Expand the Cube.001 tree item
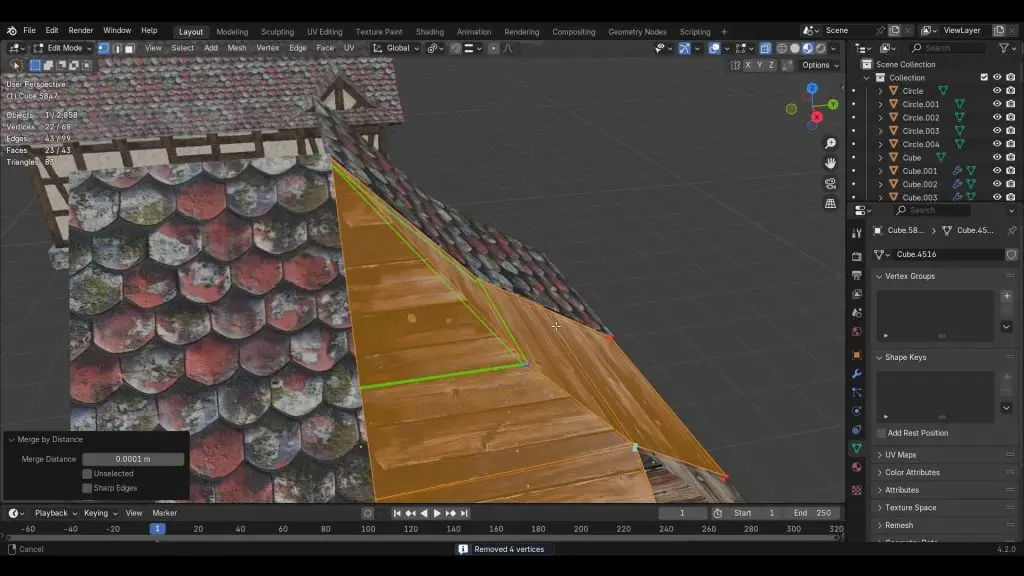 click(880, 171)
